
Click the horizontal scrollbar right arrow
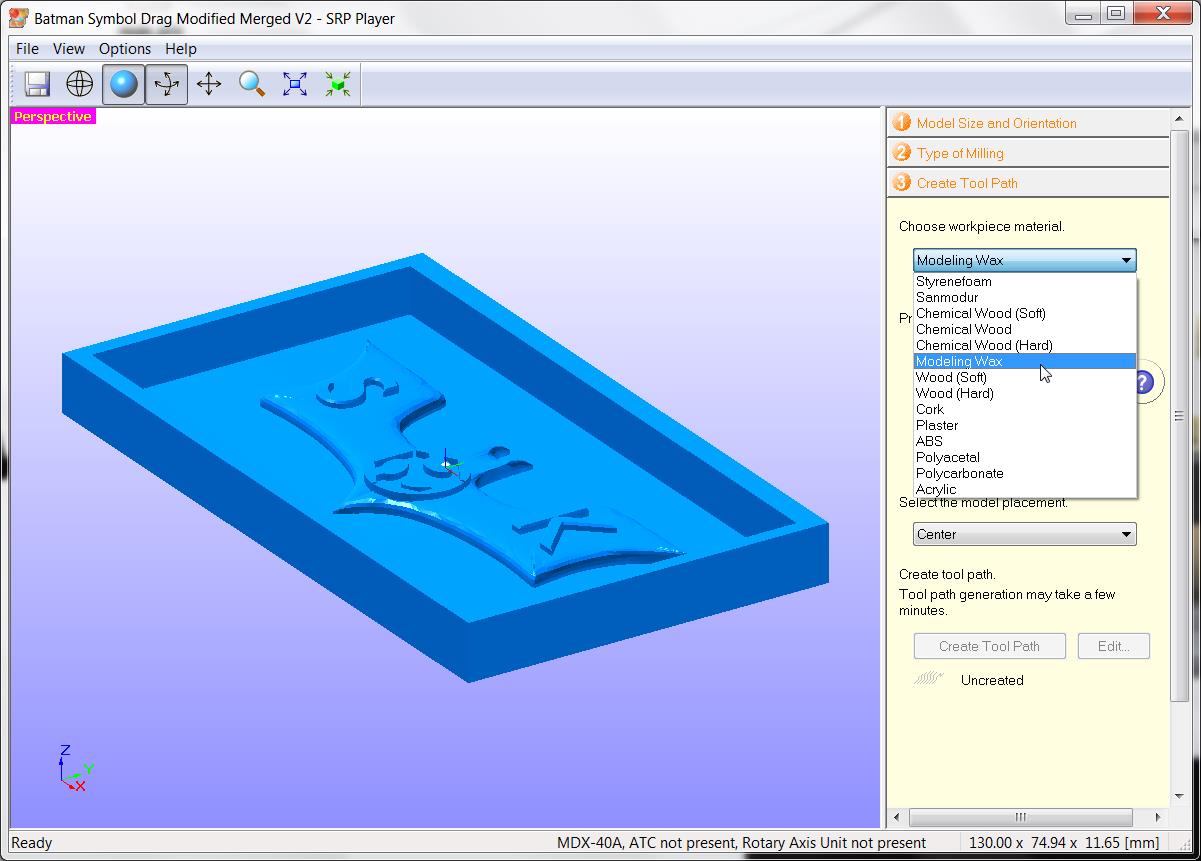point(1158,817)
